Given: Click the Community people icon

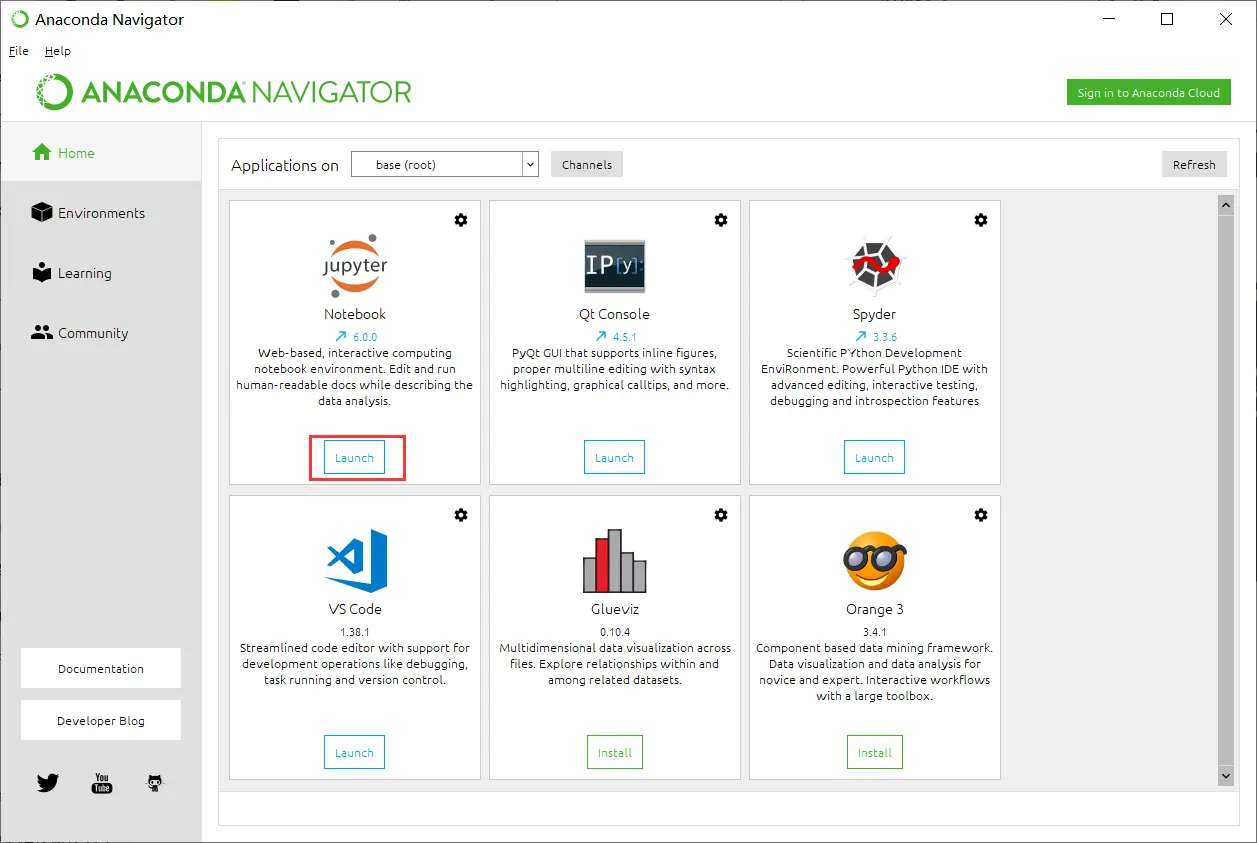Looking at the screenshot, I should coord(42,332).
